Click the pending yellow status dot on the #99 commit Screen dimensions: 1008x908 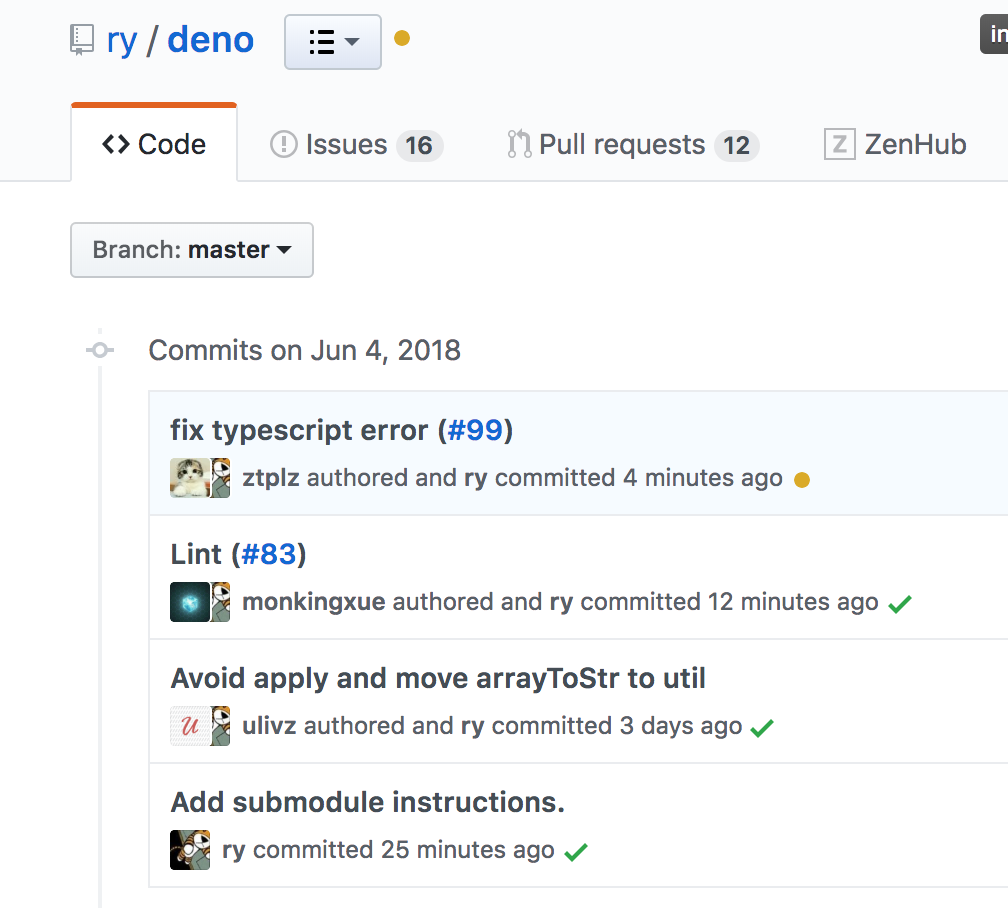[x=802, y=480]
